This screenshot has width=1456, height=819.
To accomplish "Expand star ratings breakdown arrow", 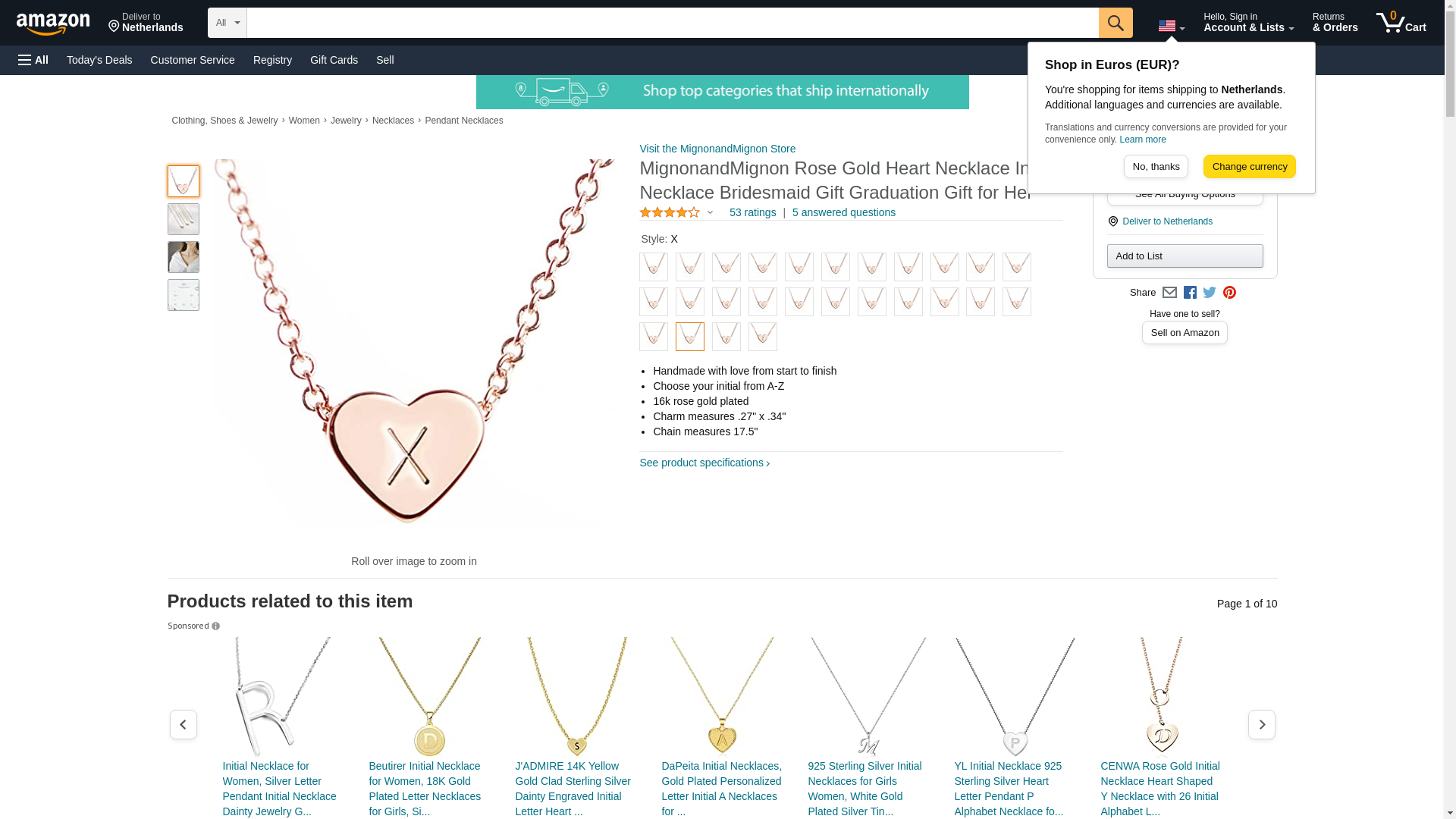I will coord(710,213).
